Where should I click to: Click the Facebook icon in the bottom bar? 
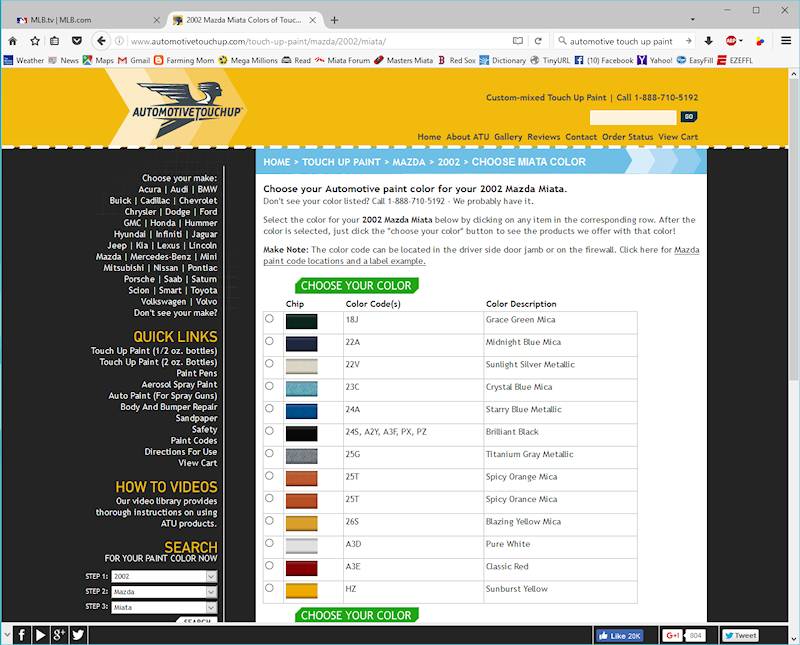(21, 635)
